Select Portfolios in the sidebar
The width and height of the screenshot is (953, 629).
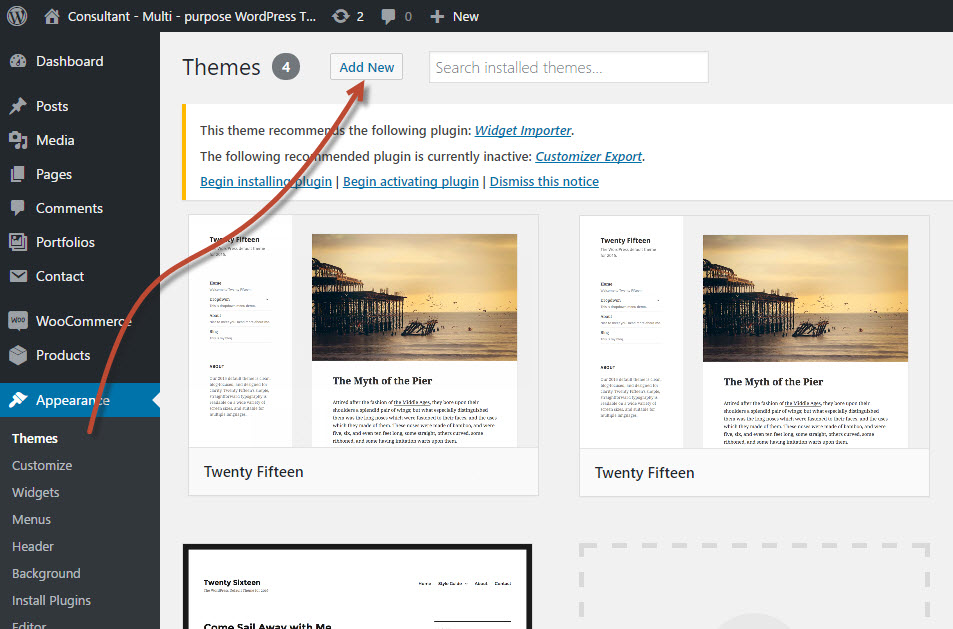pyautogui.click(x=65, y=242)
